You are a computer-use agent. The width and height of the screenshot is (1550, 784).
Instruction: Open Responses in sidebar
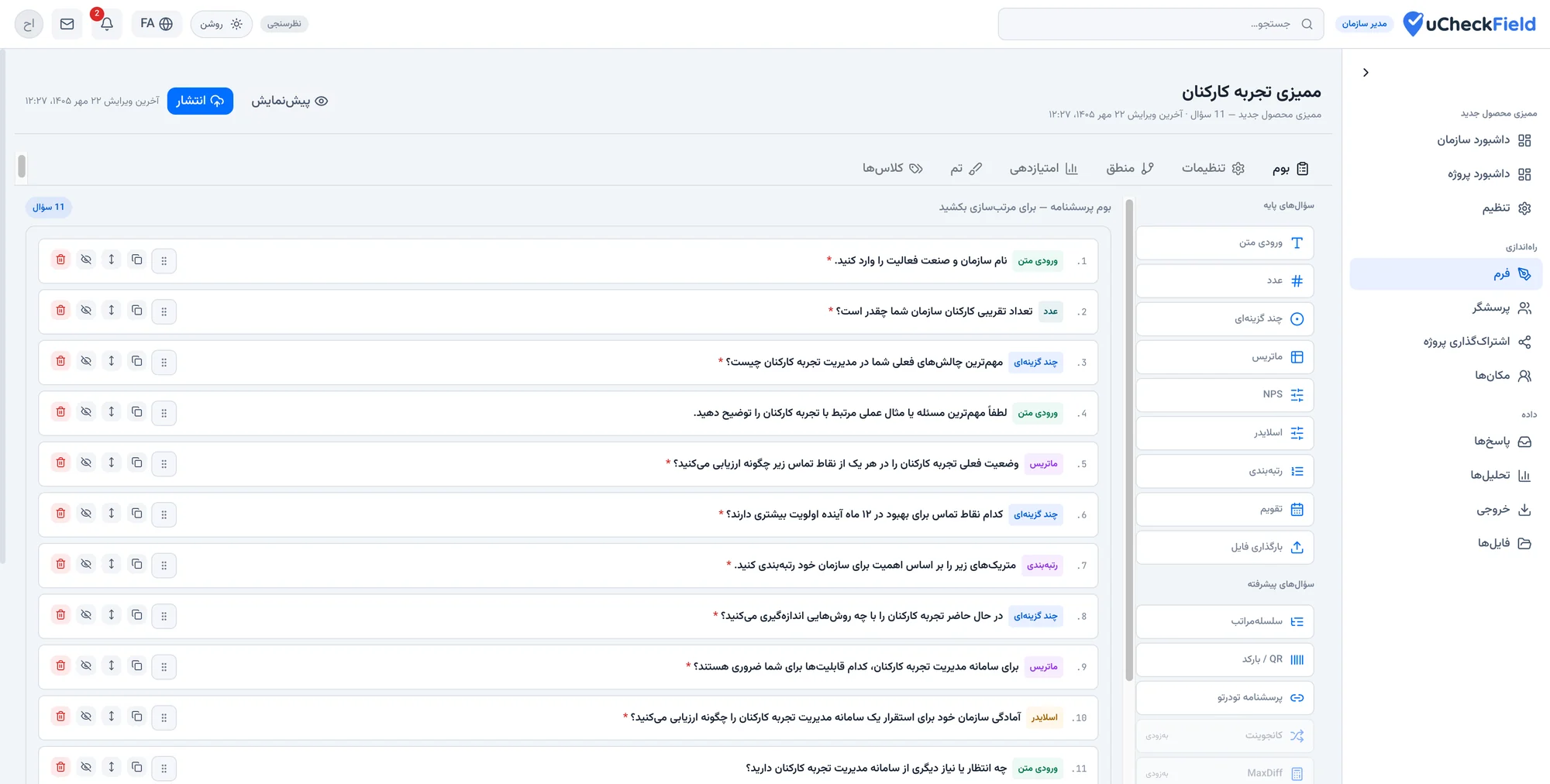click(x=1446, y=442)
